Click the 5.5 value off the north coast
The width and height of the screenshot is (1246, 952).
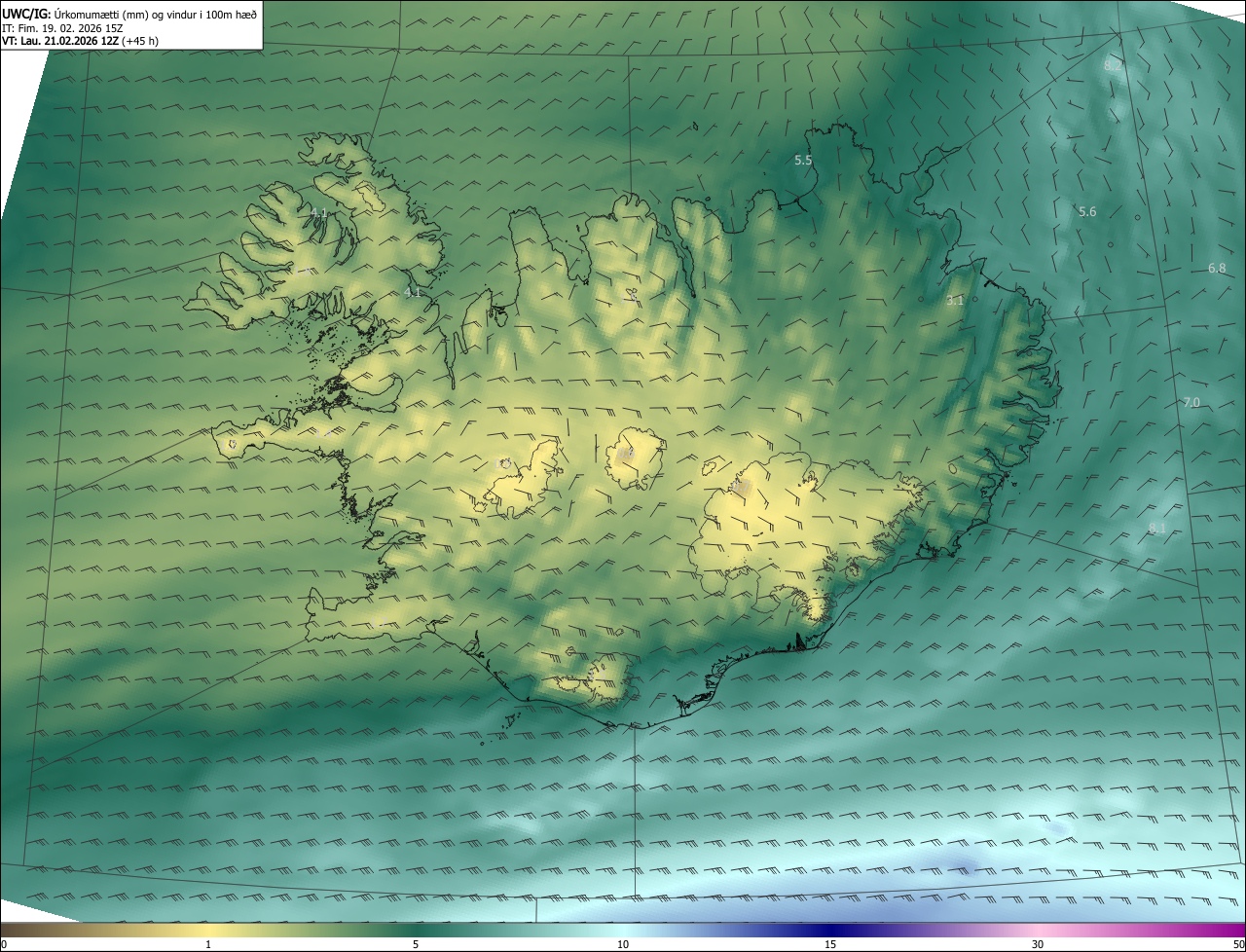803,161
